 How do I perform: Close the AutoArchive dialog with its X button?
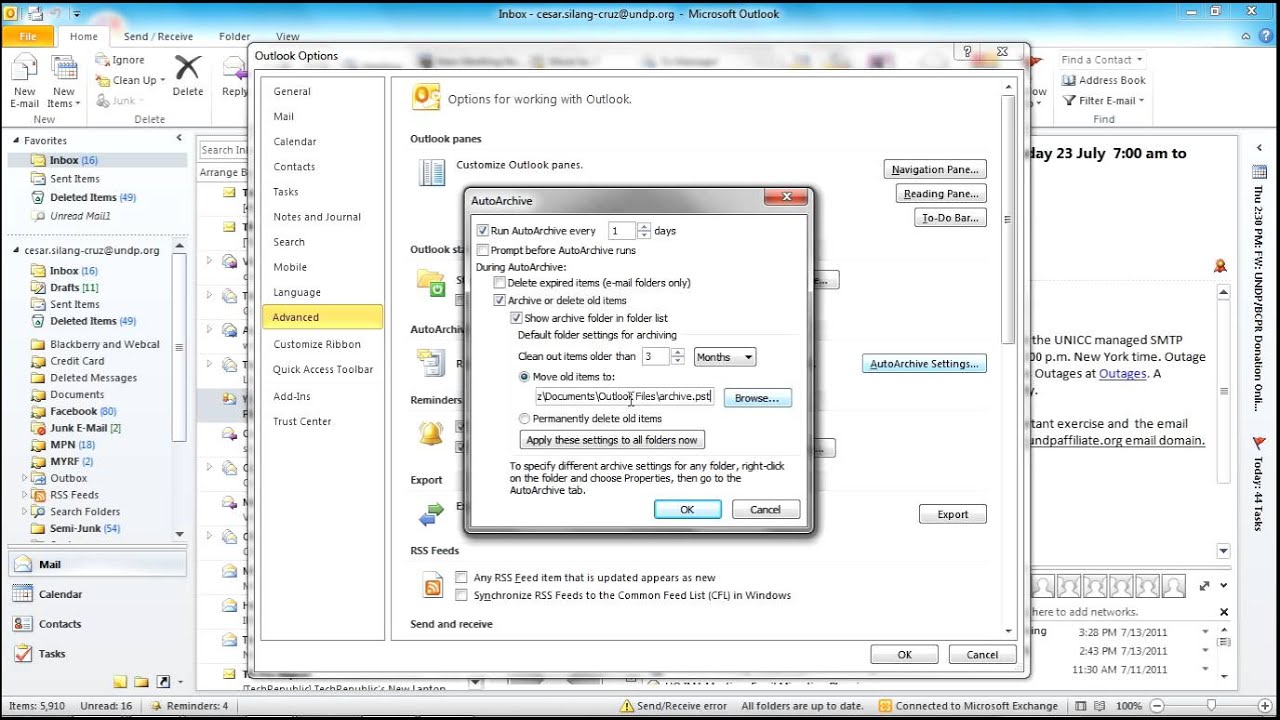(786, 198)
